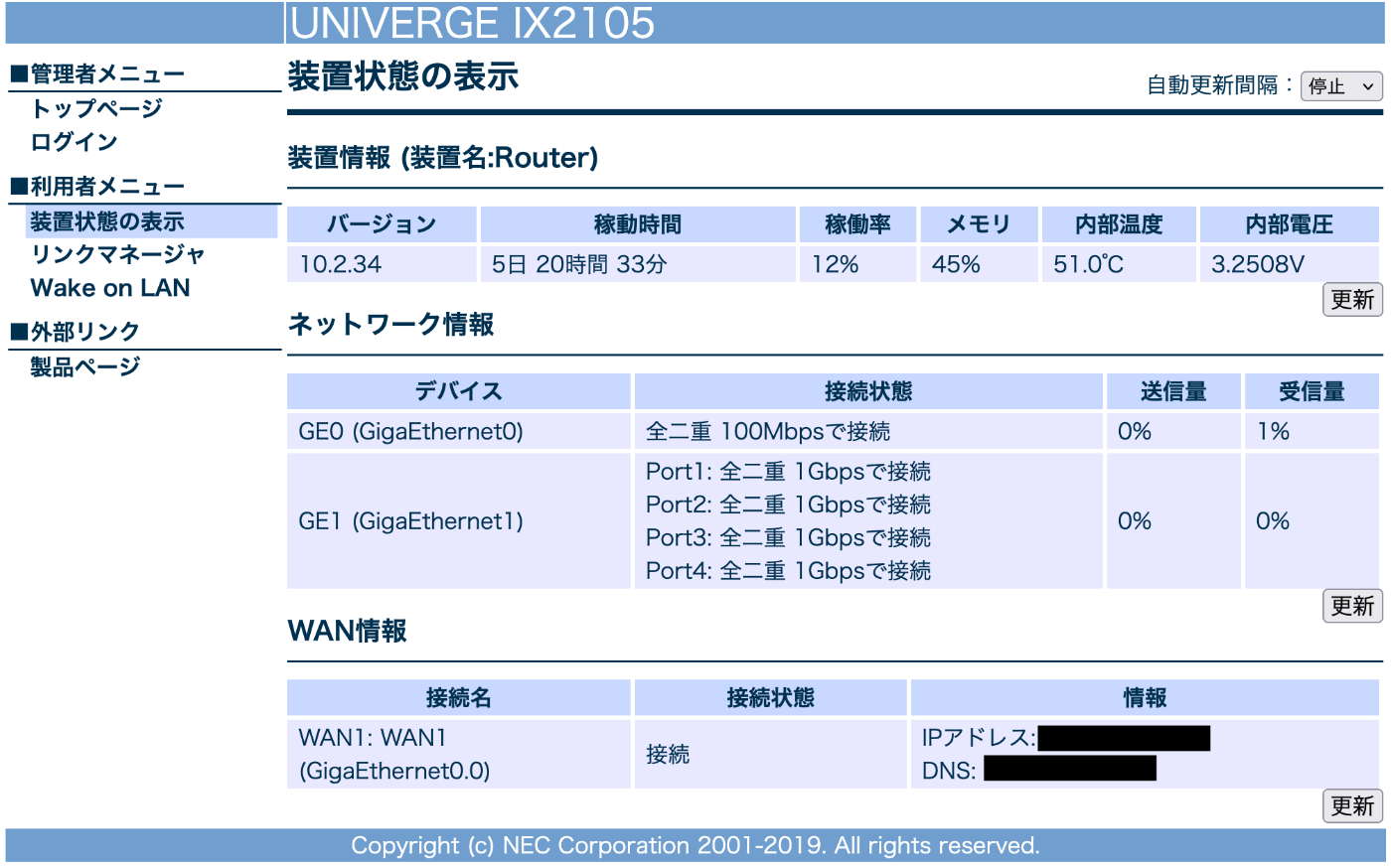The height and width of the screenshot is (868, 1391).
Task: Click the WAN情報 heading
Action: coord(347,632)
